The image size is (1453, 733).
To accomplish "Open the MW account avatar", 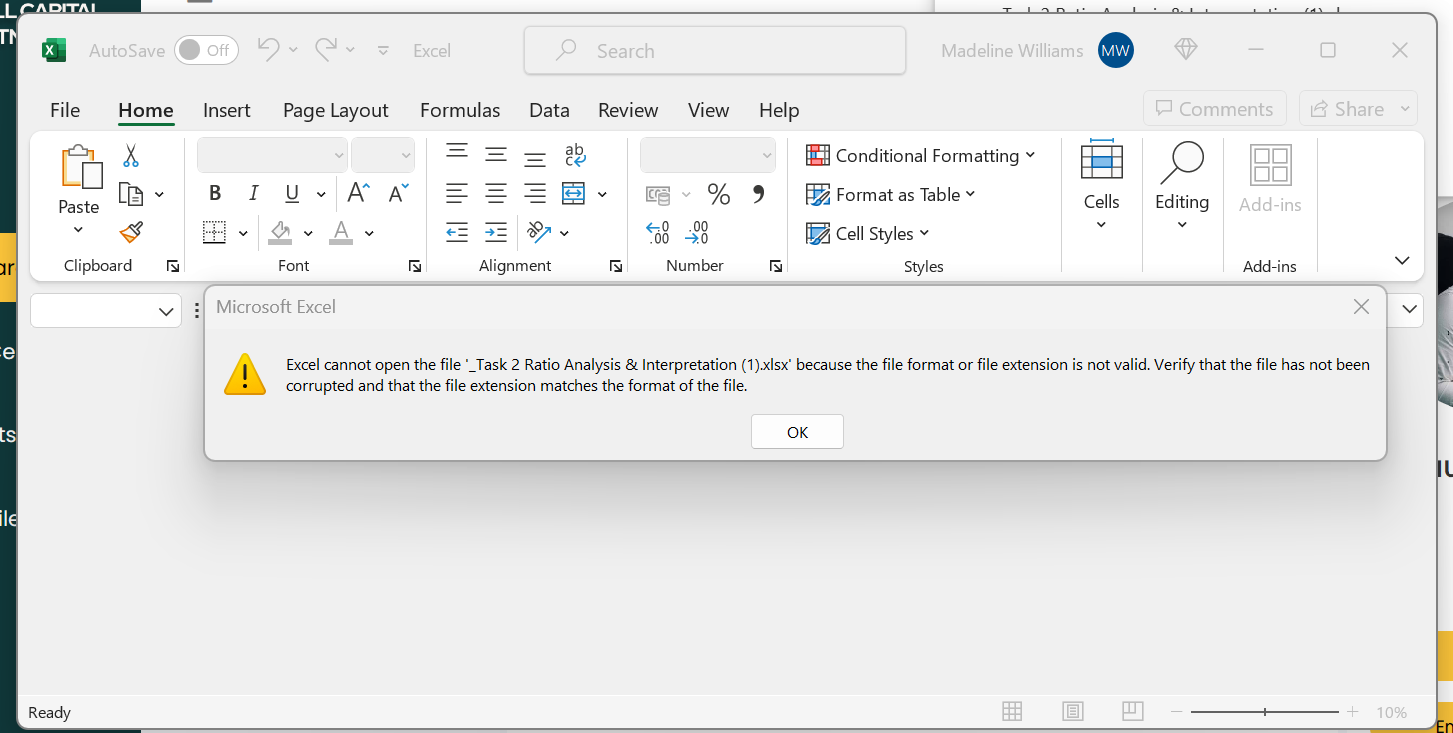I will 1116,50.
